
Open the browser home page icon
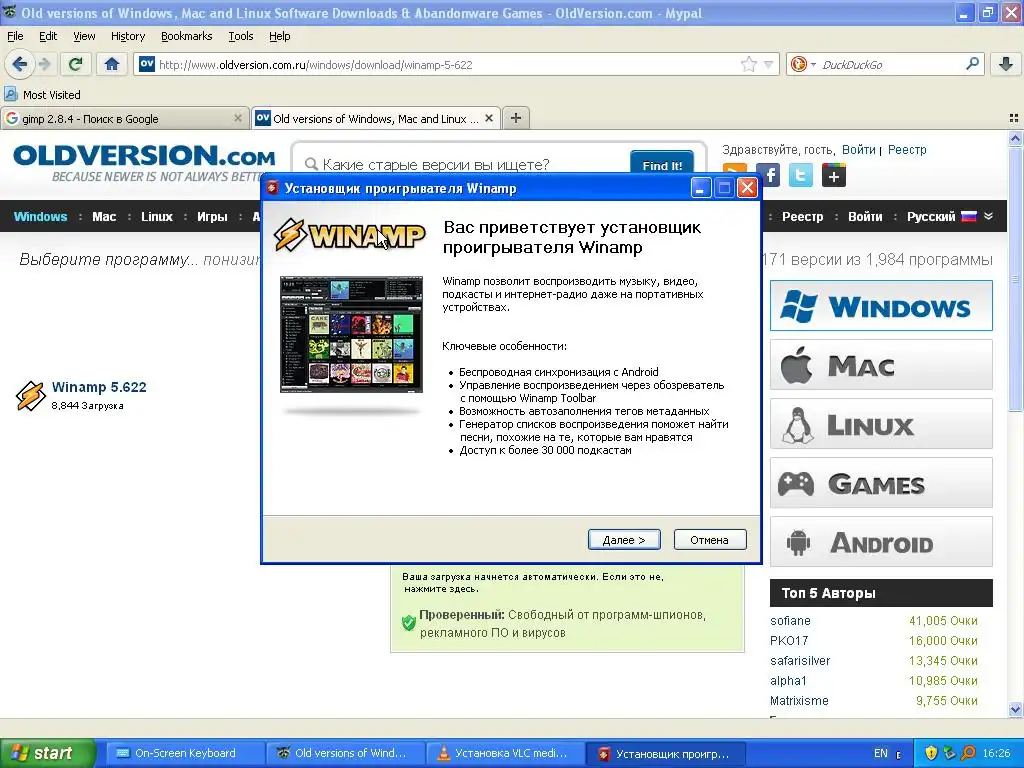click(112, 64)
